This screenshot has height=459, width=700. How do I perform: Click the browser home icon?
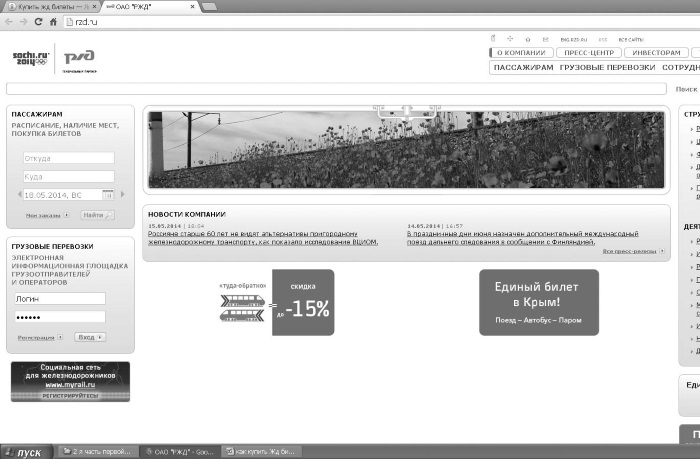click(x=53, y=21)
